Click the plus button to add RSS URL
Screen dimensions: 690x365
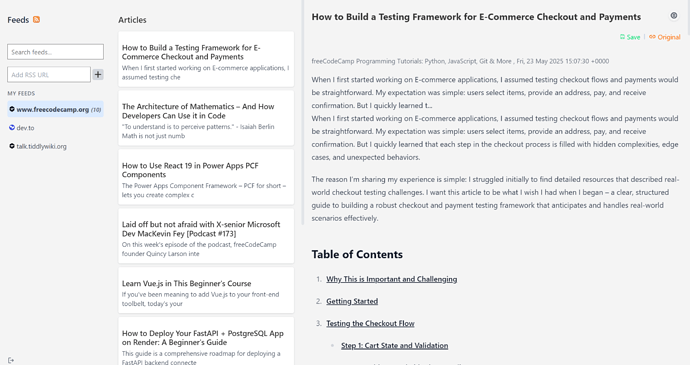98,74
